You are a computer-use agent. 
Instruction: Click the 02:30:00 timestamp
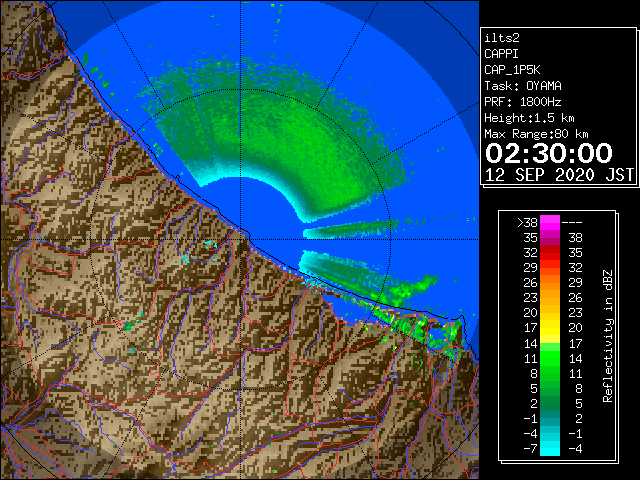[549, 153]
